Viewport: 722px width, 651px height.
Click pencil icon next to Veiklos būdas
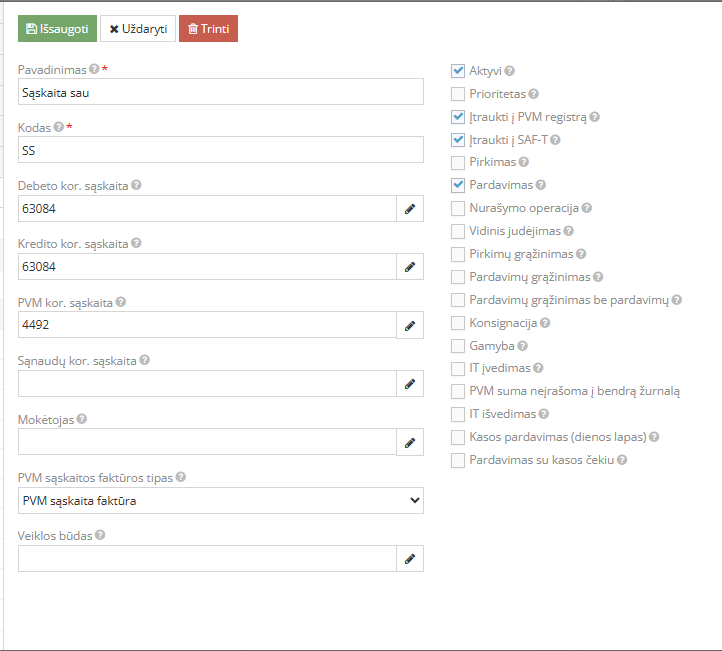[x=409, y=559]
